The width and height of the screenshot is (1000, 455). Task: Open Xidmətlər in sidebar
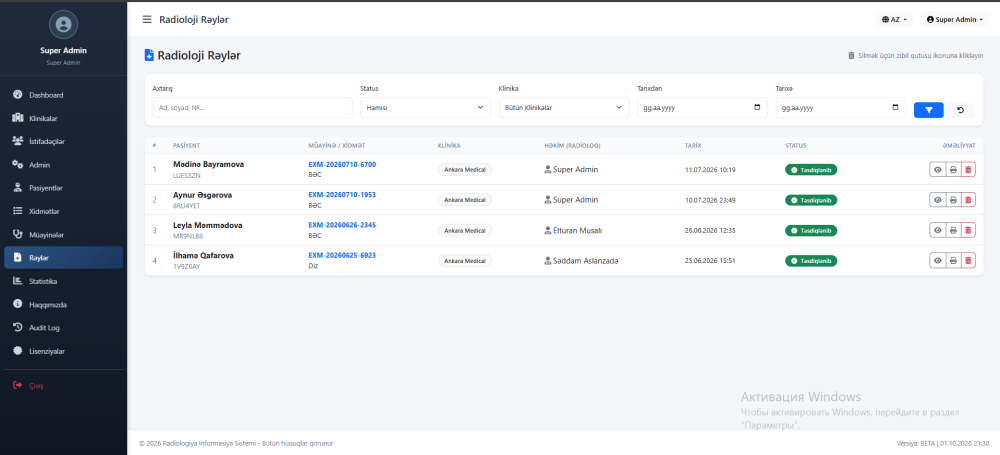63,211
